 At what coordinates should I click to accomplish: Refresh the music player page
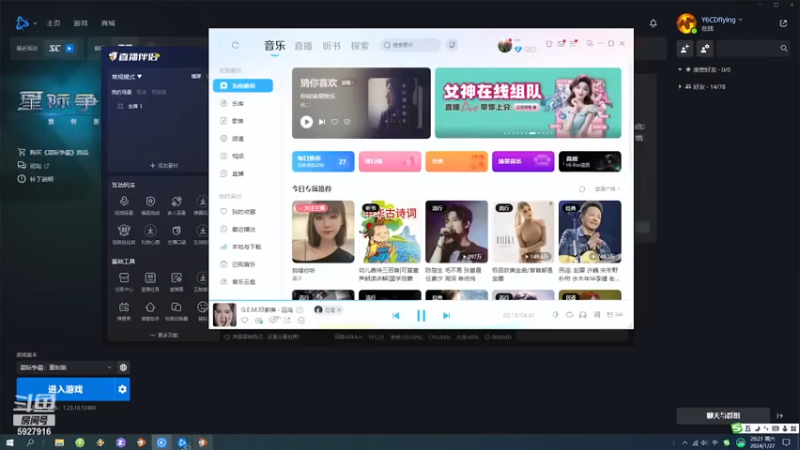pyautogui.click(x=235, y=45)
